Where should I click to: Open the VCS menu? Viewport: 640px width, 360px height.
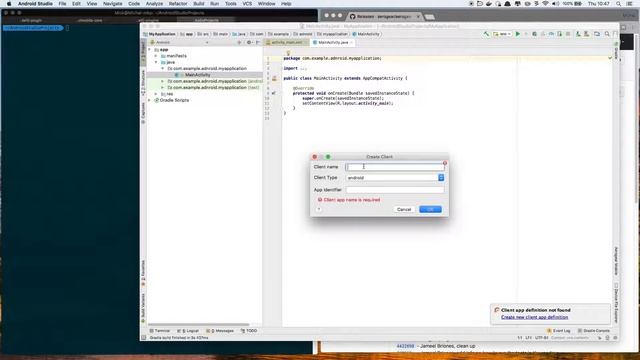(x=247, y=4)
